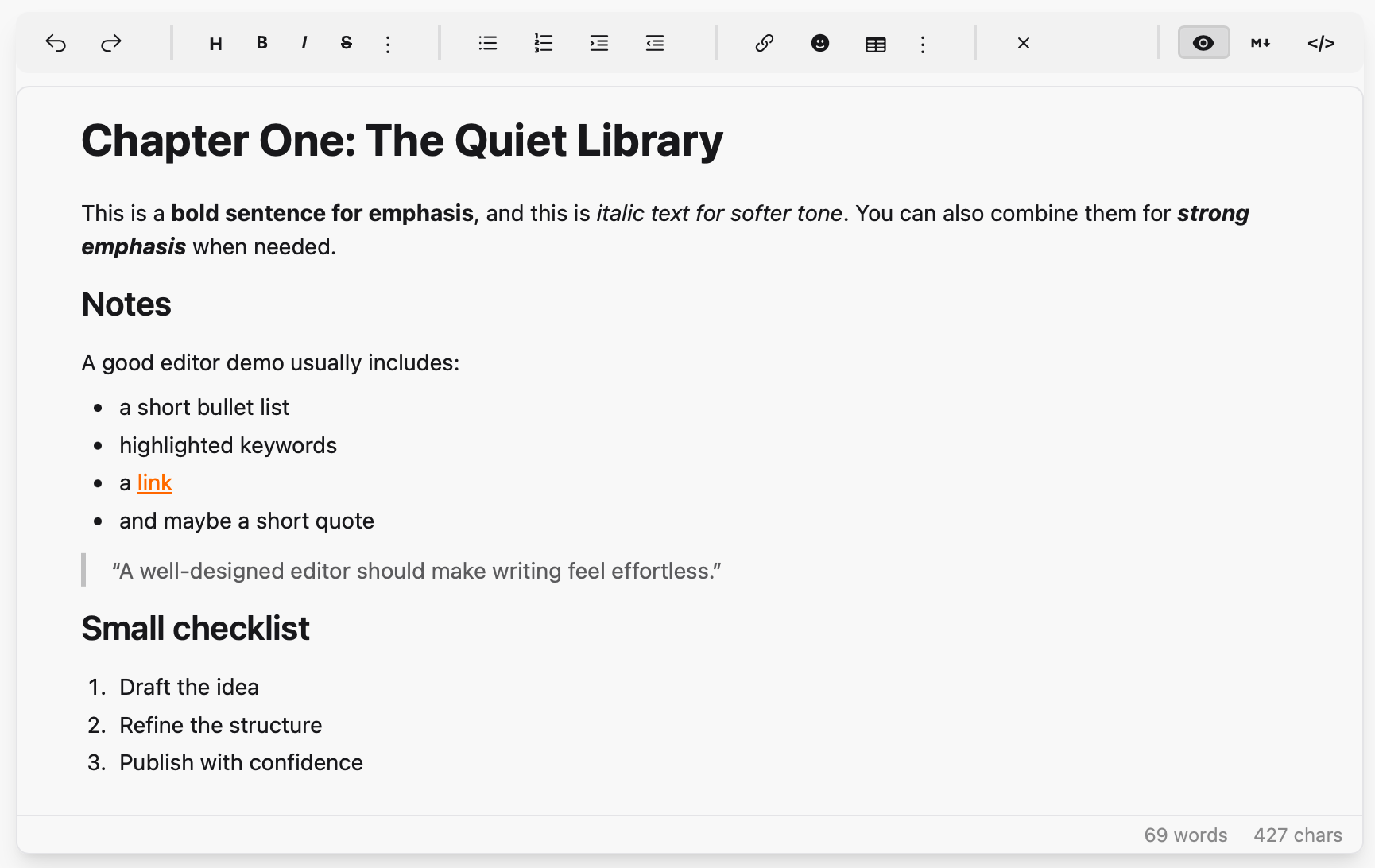Redo the last undone change
This screenshot has width=1375, height=868.
pyautogui.click(x=111, y=43)
